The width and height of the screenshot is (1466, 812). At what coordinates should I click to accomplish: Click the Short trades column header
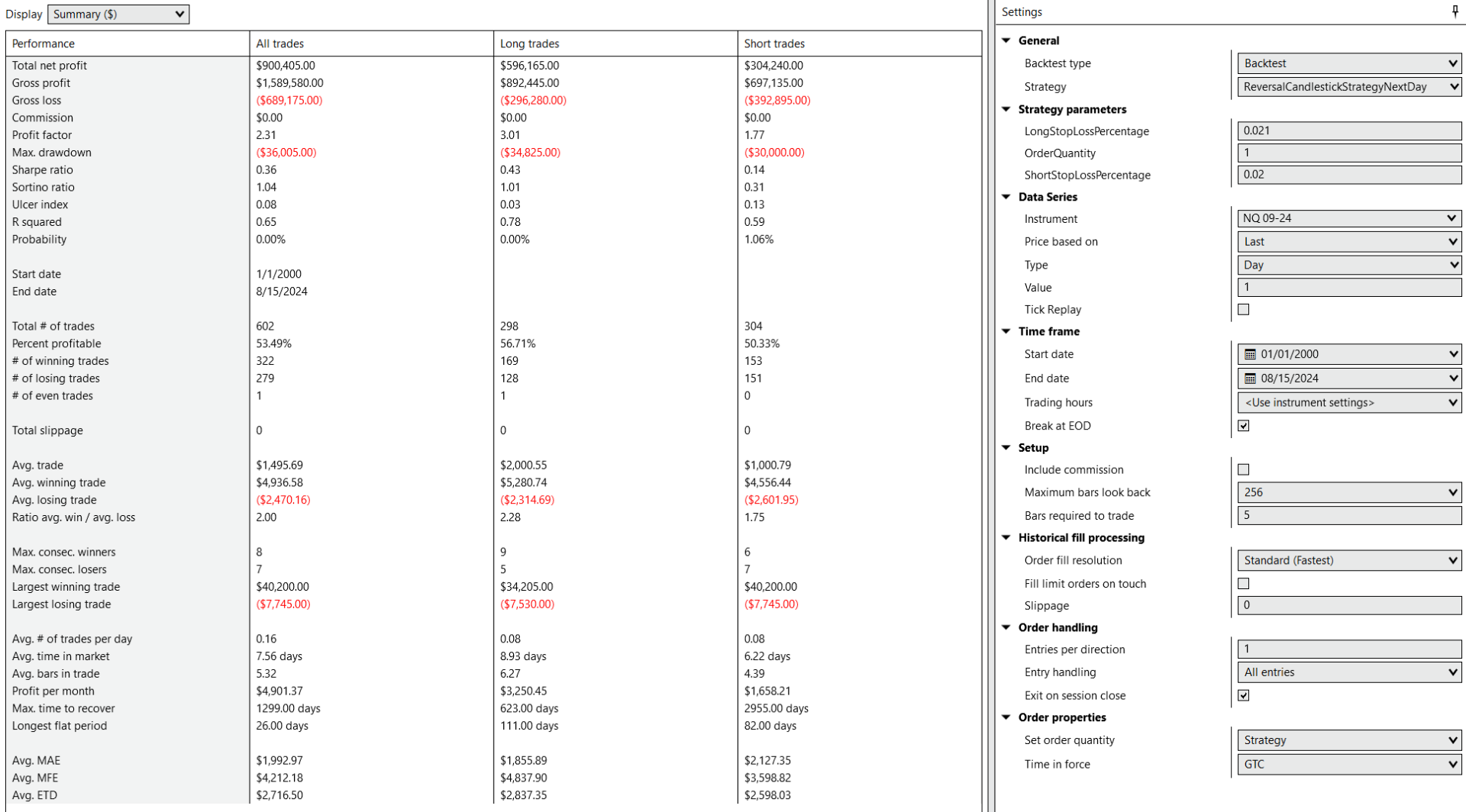860,43
